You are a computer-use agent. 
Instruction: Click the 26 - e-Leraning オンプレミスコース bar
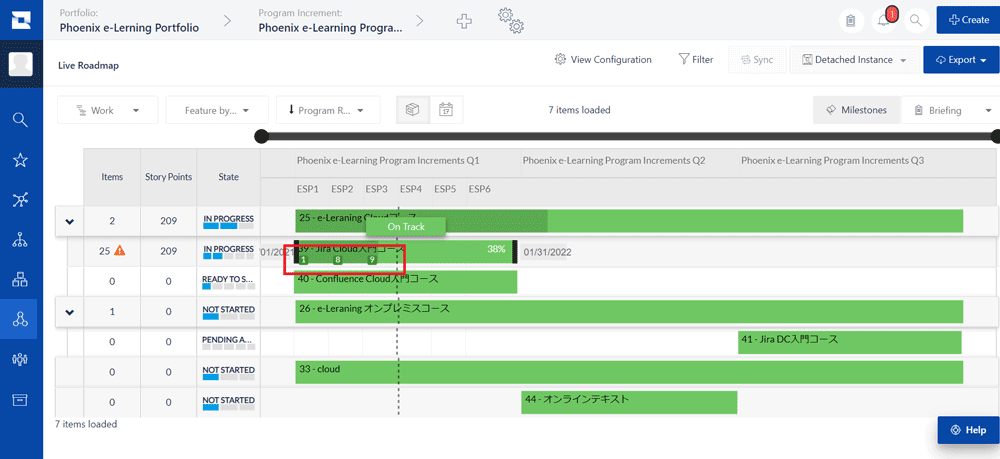(629, 311)
